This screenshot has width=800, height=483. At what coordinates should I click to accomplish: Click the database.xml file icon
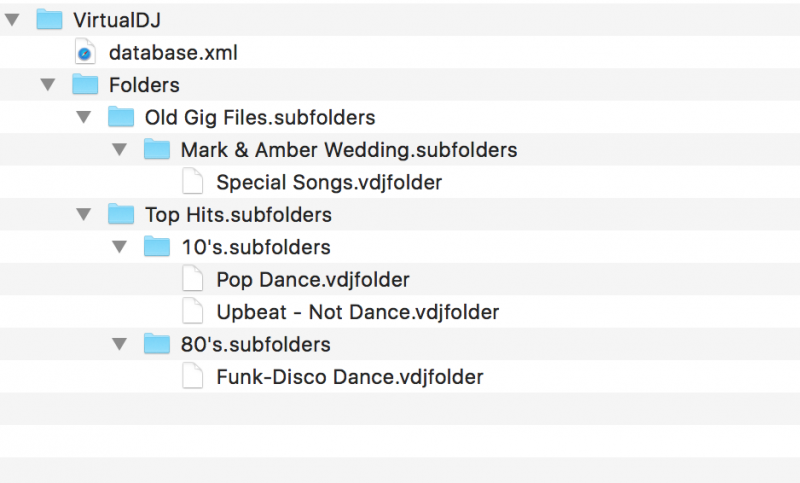coord(85,52)
